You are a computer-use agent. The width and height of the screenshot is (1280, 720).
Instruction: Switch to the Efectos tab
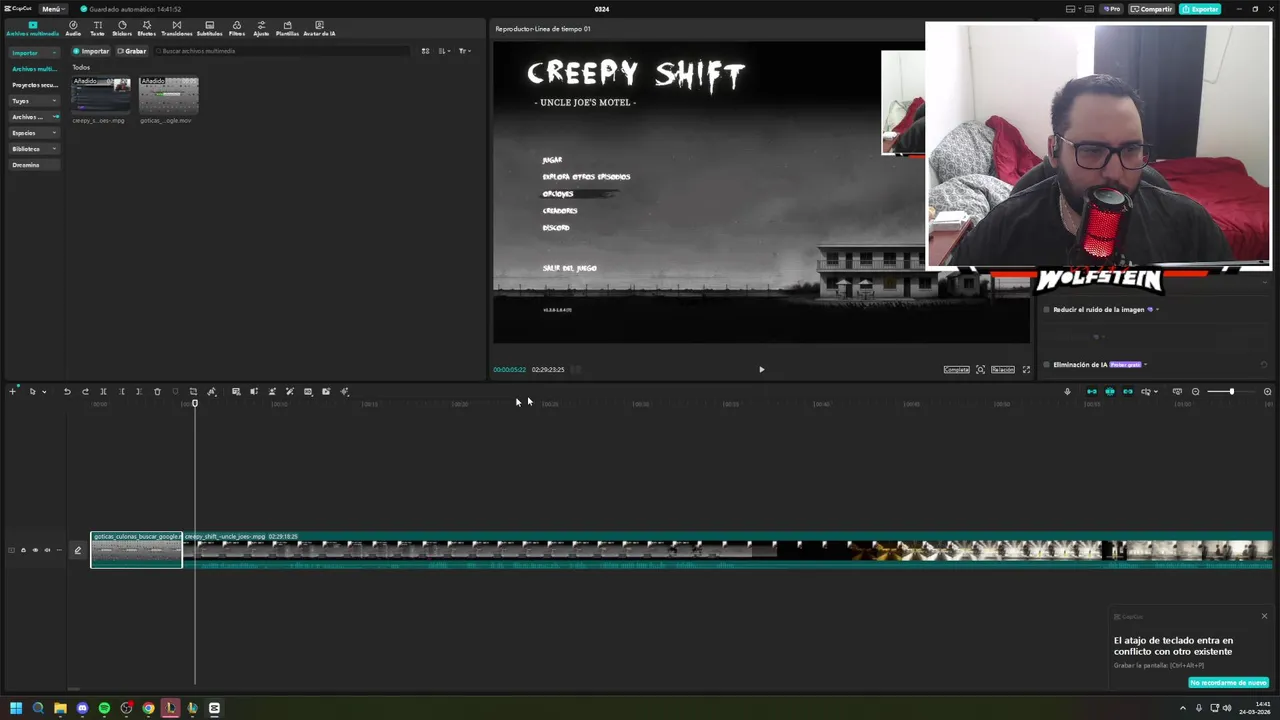pyautogui.click(x=147, y=28)
